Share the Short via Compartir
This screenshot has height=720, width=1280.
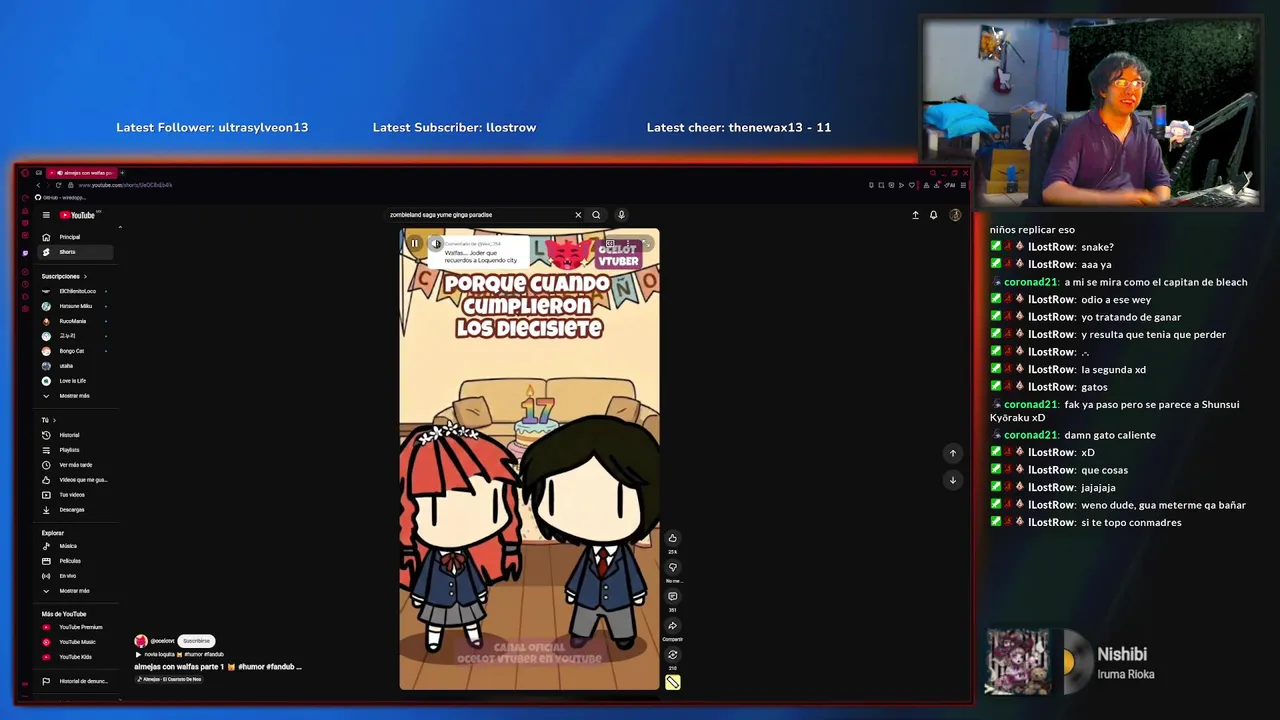(672, 626)
